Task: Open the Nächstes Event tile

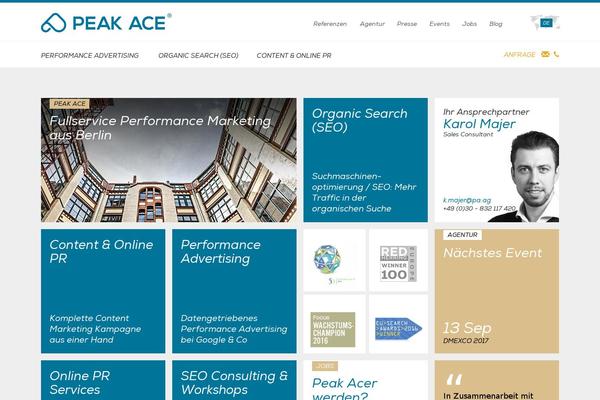Action: click(x=497, y=291)
